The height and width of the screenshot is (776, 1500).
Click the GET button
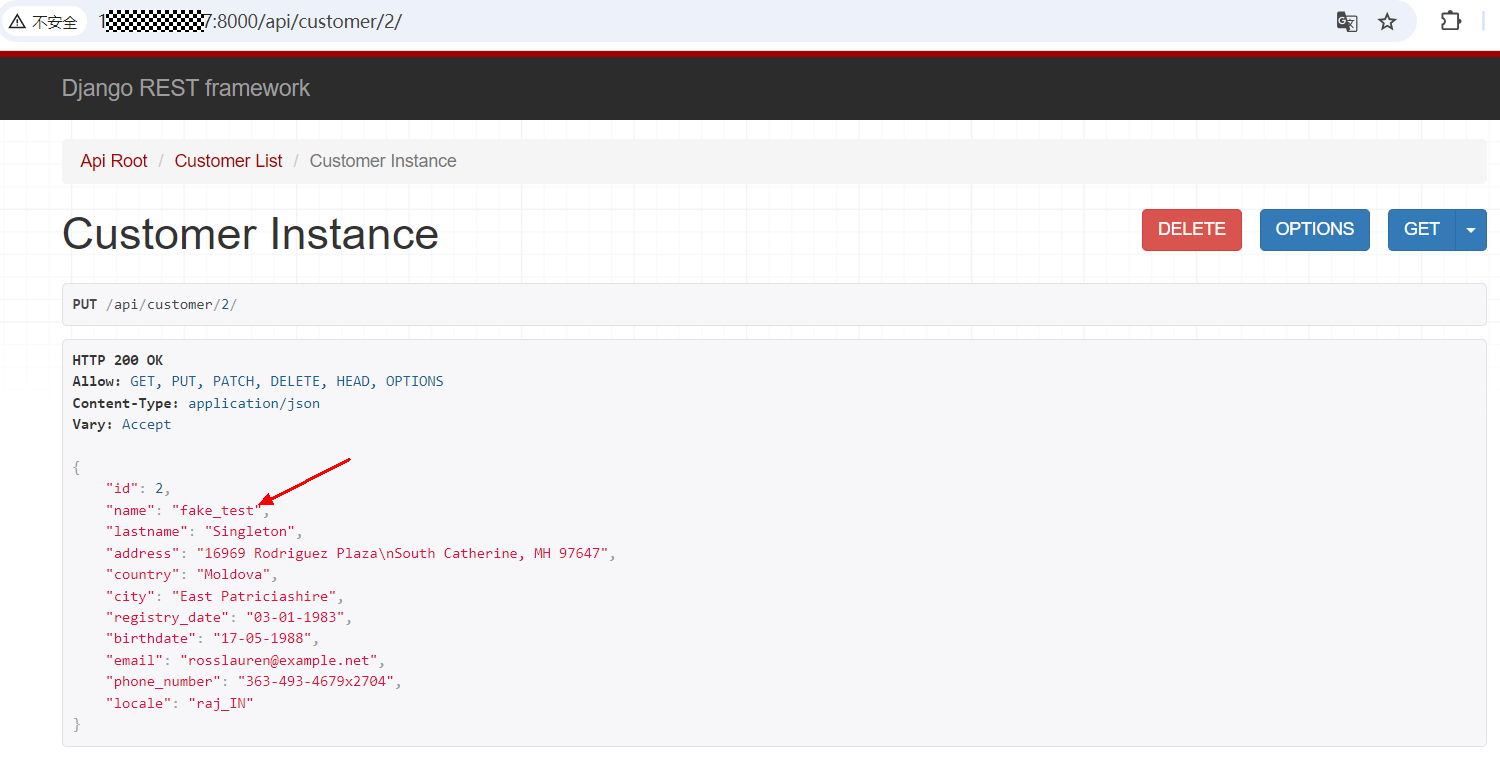(1421, 229)
